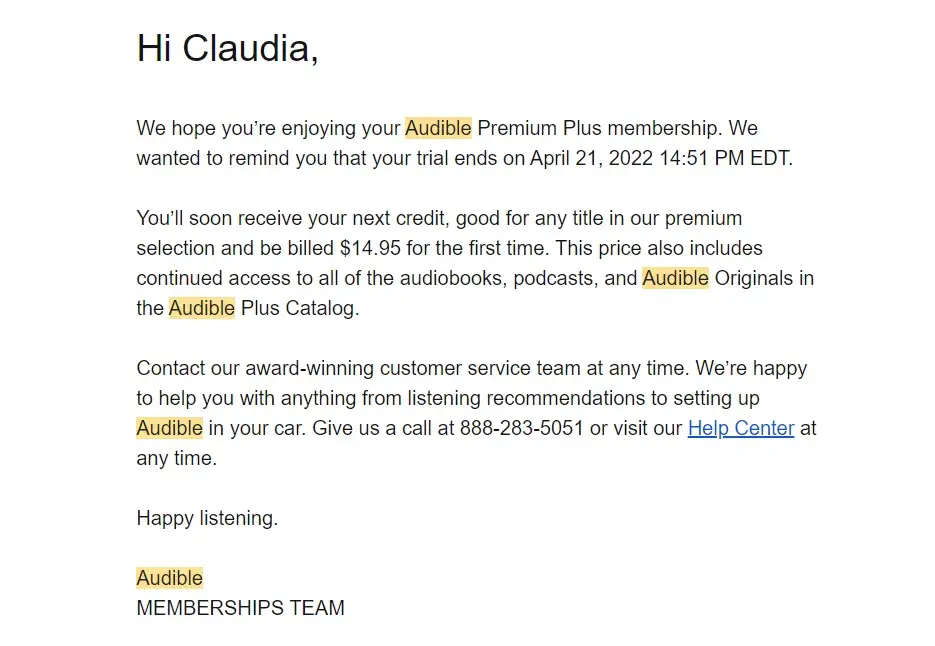Click the phone number 888-283-5051
This screenshot has width=935, height=646.
(x=521, y=429)
